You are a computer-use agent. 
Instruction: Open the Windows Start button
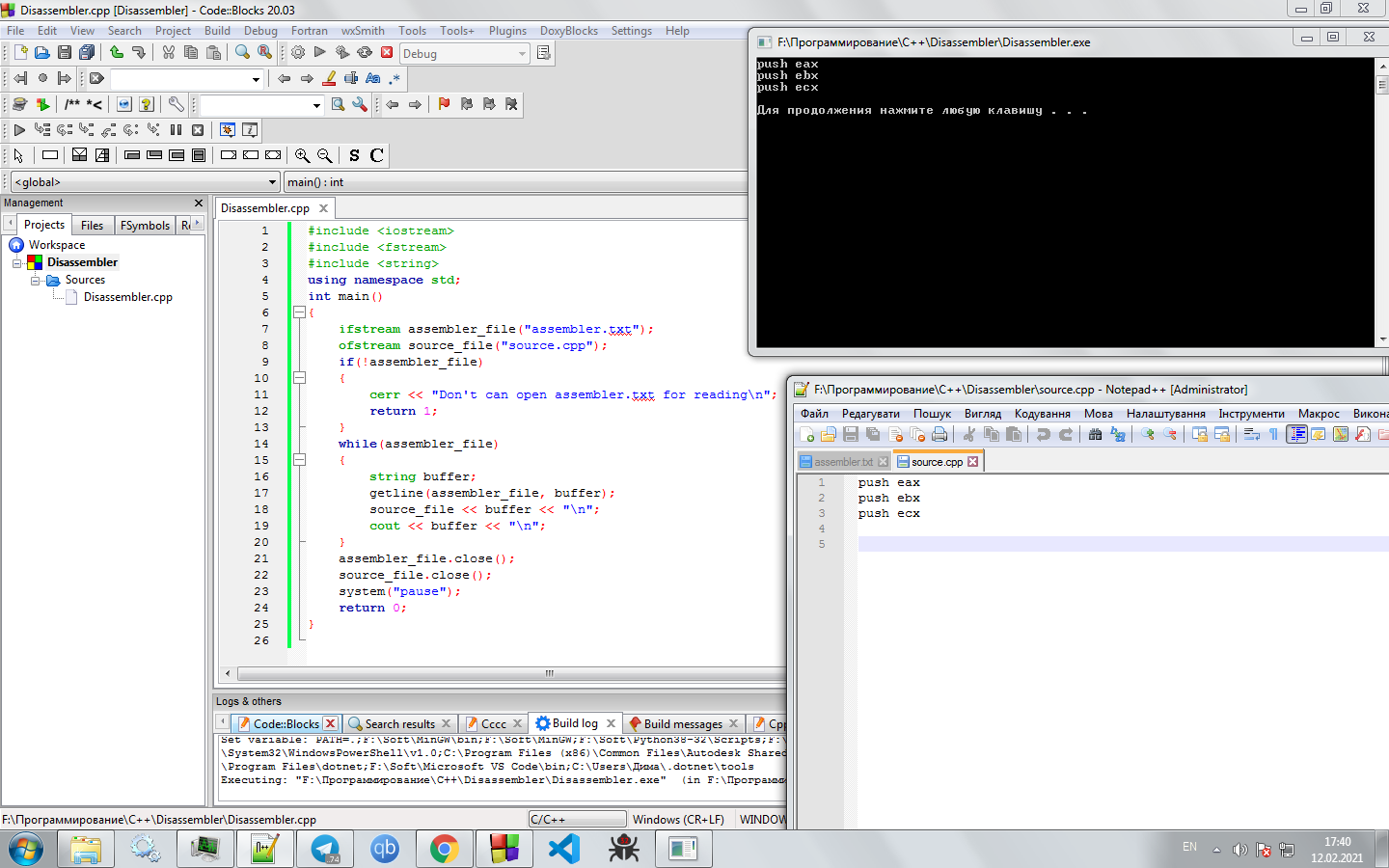pyautogui.click(x=26, y=850)
